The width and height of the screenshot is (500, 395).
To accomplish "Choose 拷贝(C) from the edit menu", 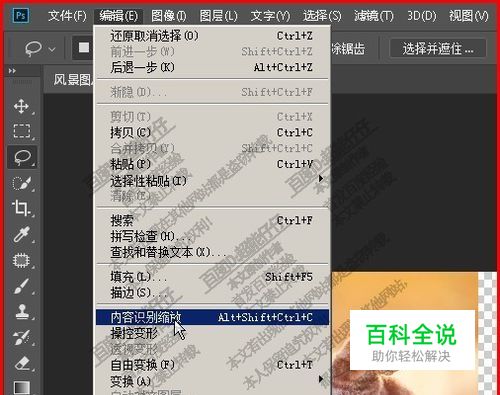I will (212, 132).
